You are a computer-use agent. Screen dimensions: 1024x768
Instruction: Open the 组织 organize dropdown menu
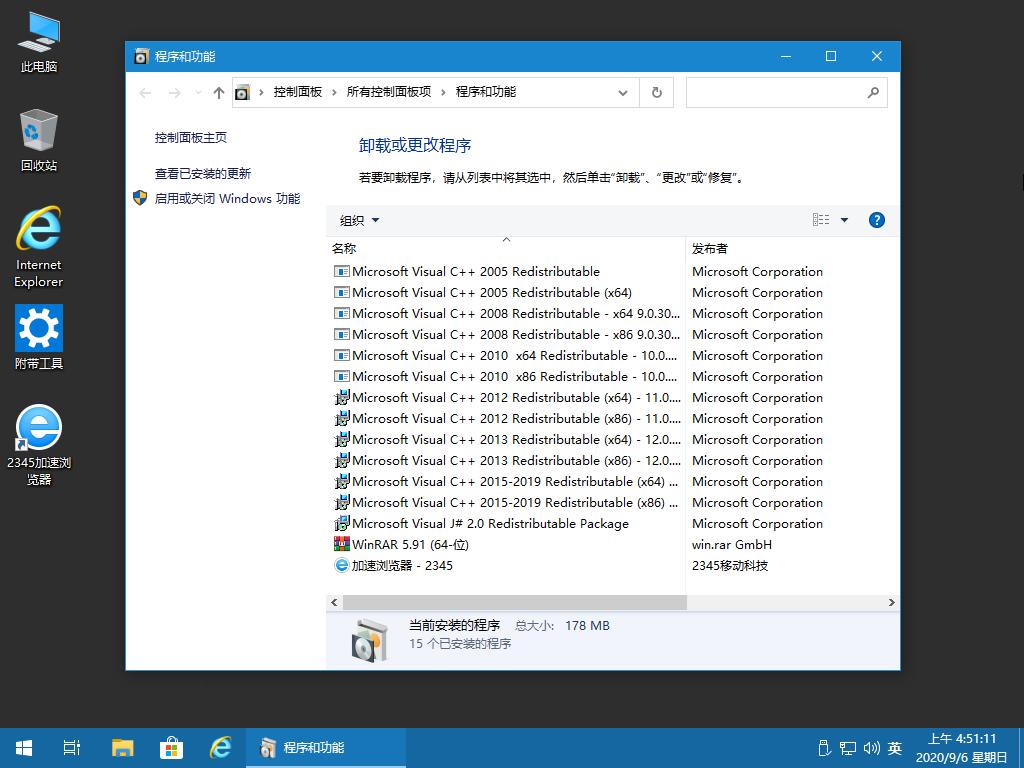(x=359, y=221)
